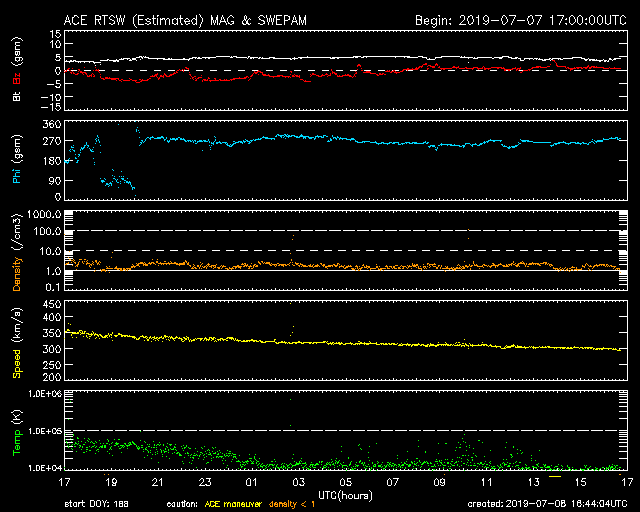The height and width of the screenshot is (512, 640).
Task: Click the 1.0E+05 temperature scale label
Action: (x=45, y=431)
